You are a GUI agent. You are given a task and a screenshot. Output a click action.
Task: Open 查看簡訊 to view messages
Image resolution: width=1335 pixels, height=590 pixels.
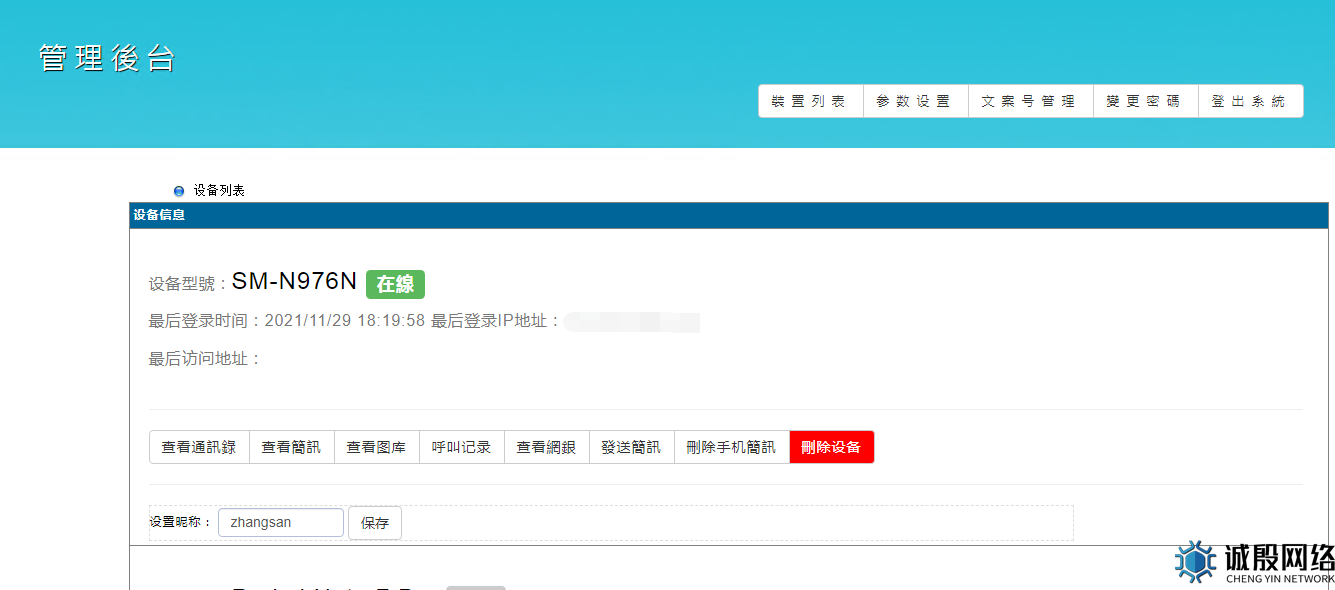291,447
